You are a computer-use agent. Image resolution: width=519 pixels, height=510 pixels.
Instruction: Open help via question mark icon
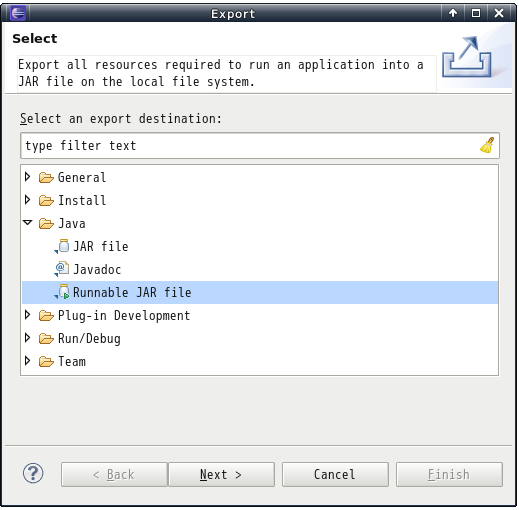33,473
